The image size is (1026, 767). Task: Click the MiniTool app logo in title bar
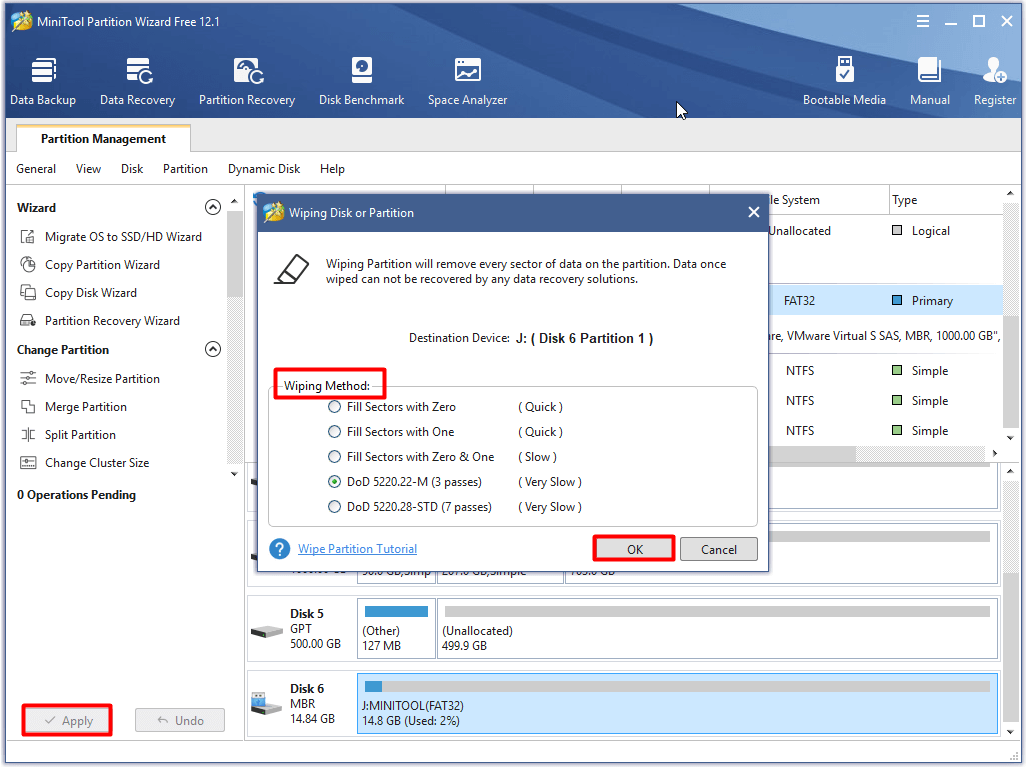click(22, 22)
